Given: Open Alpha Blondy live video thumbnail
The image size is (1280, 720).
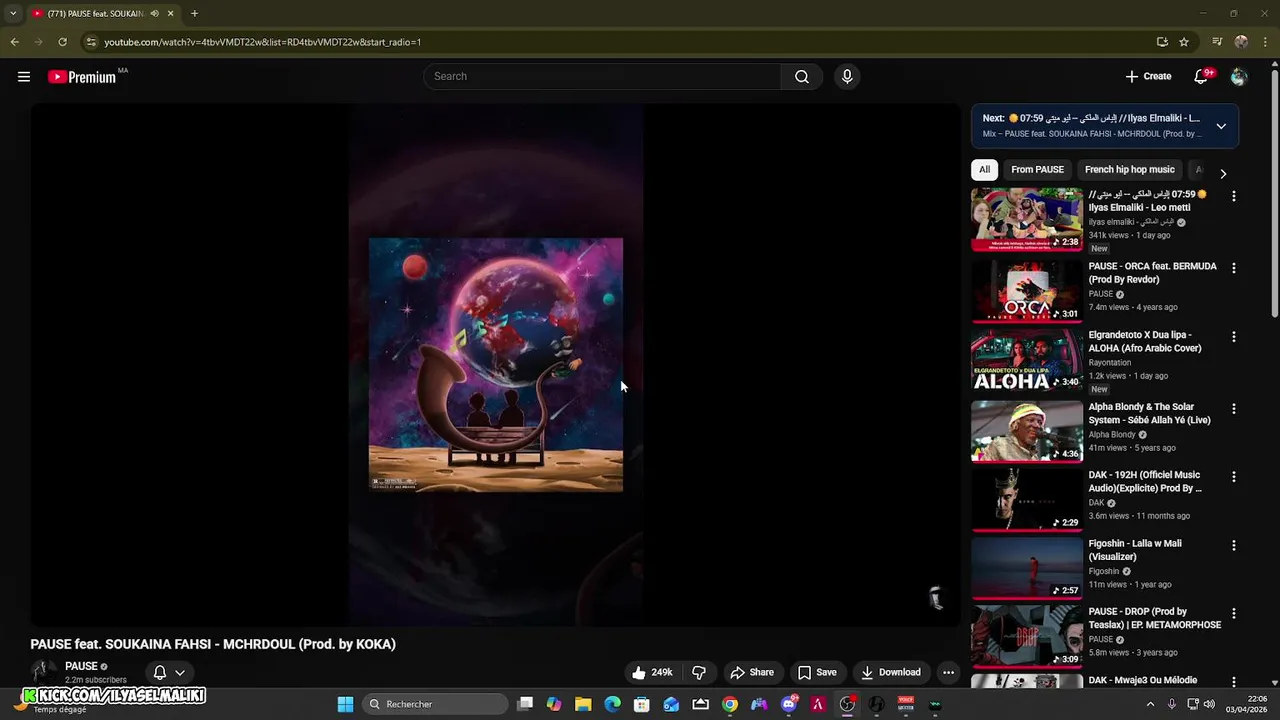Looking at the screenshot, I should pos(1027,432).
